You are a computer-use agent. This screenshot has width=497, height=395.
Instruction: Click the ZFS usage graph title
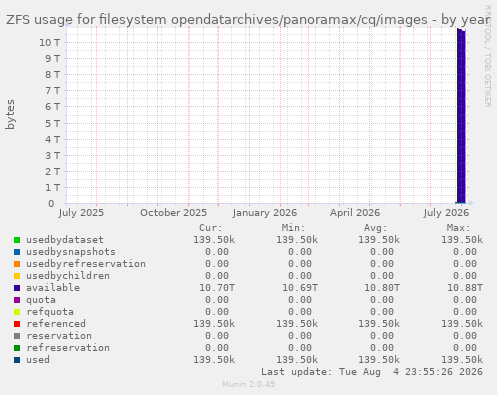248,20
